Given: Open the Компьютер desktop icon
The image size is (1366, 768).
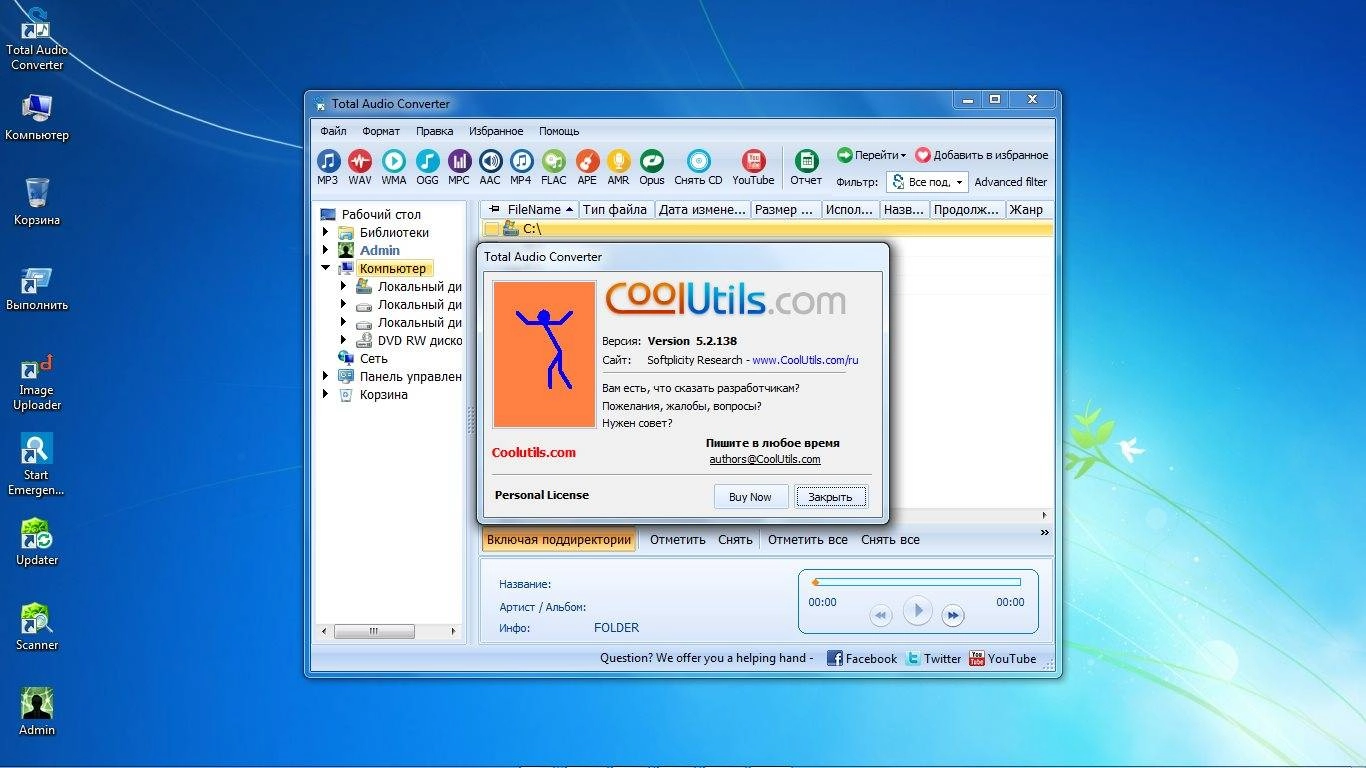Looking at the screenshot, I should click(37, 117).
